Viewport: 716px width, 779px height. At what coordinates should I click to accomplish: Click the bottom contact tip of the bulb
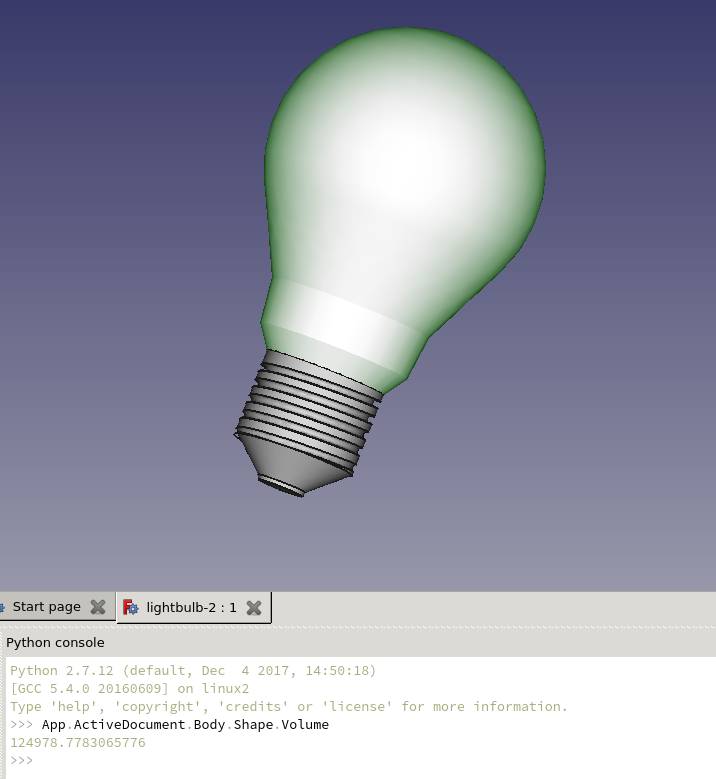[283, 487]
